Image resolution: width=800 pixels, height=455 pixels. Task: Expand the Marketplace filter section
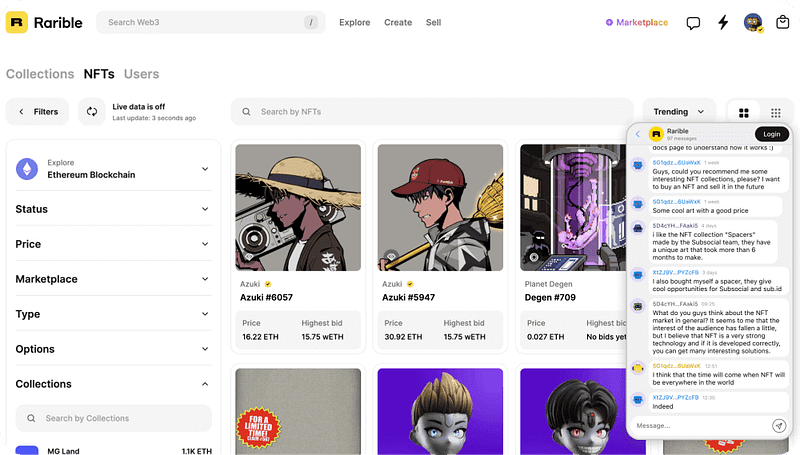tap(205, 279)
